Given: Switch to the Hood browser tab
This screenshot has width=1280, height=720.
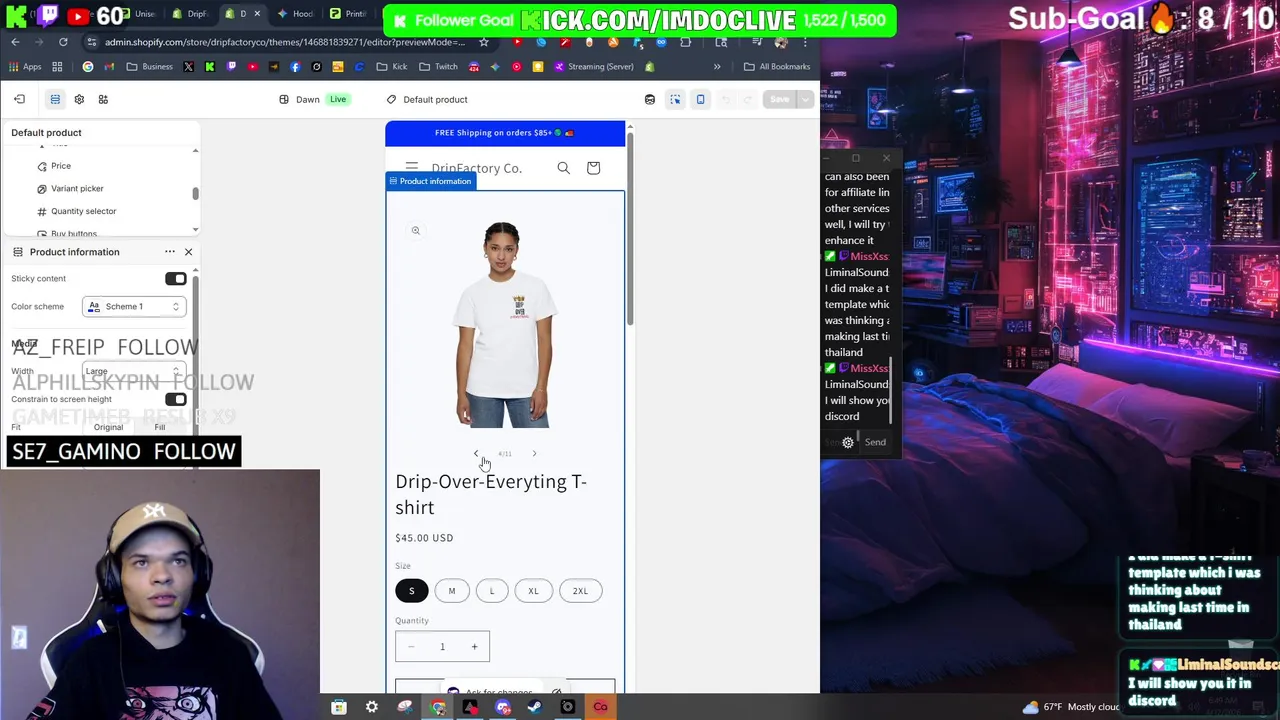Looking at the screenshot, I should [x=296, y=14].
